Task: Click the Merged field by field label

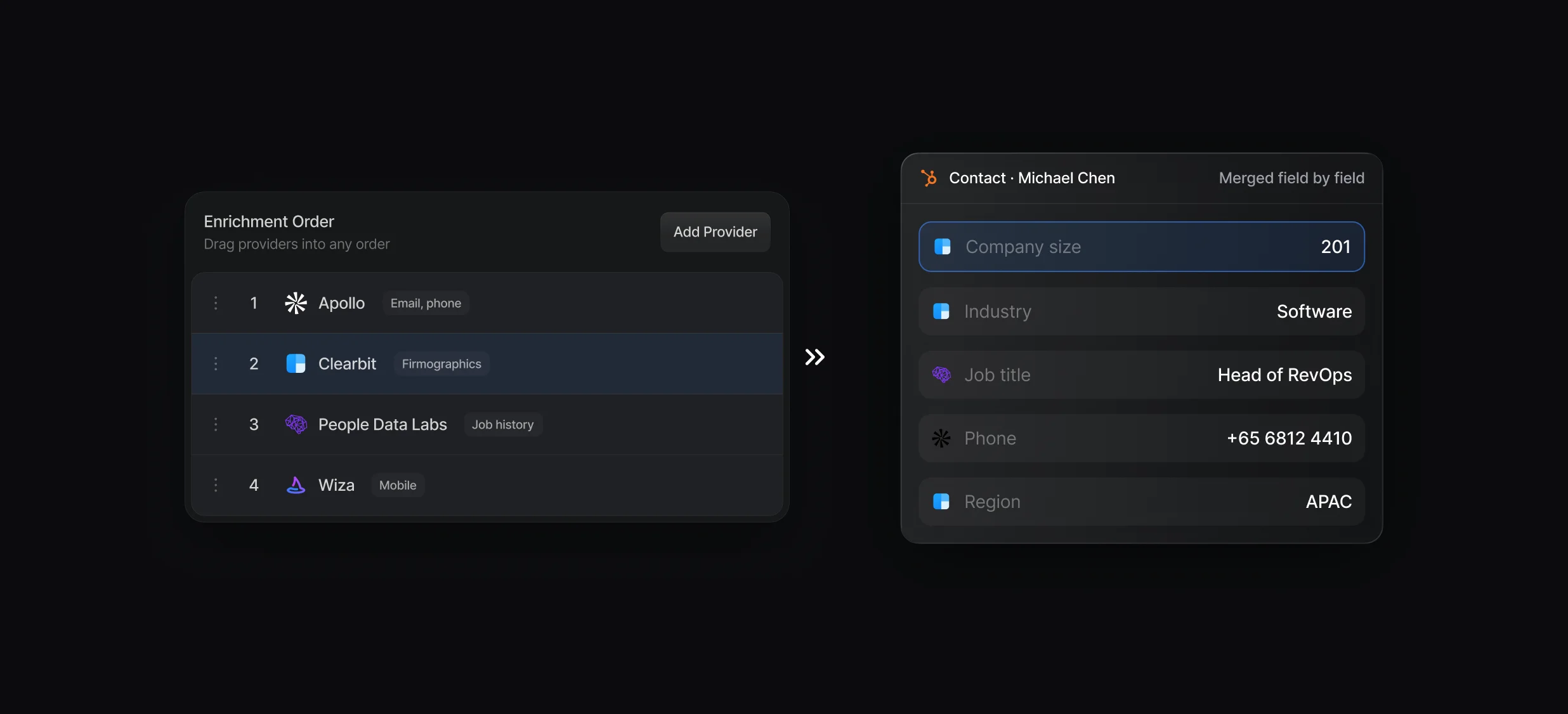Action: [1291, 178]
